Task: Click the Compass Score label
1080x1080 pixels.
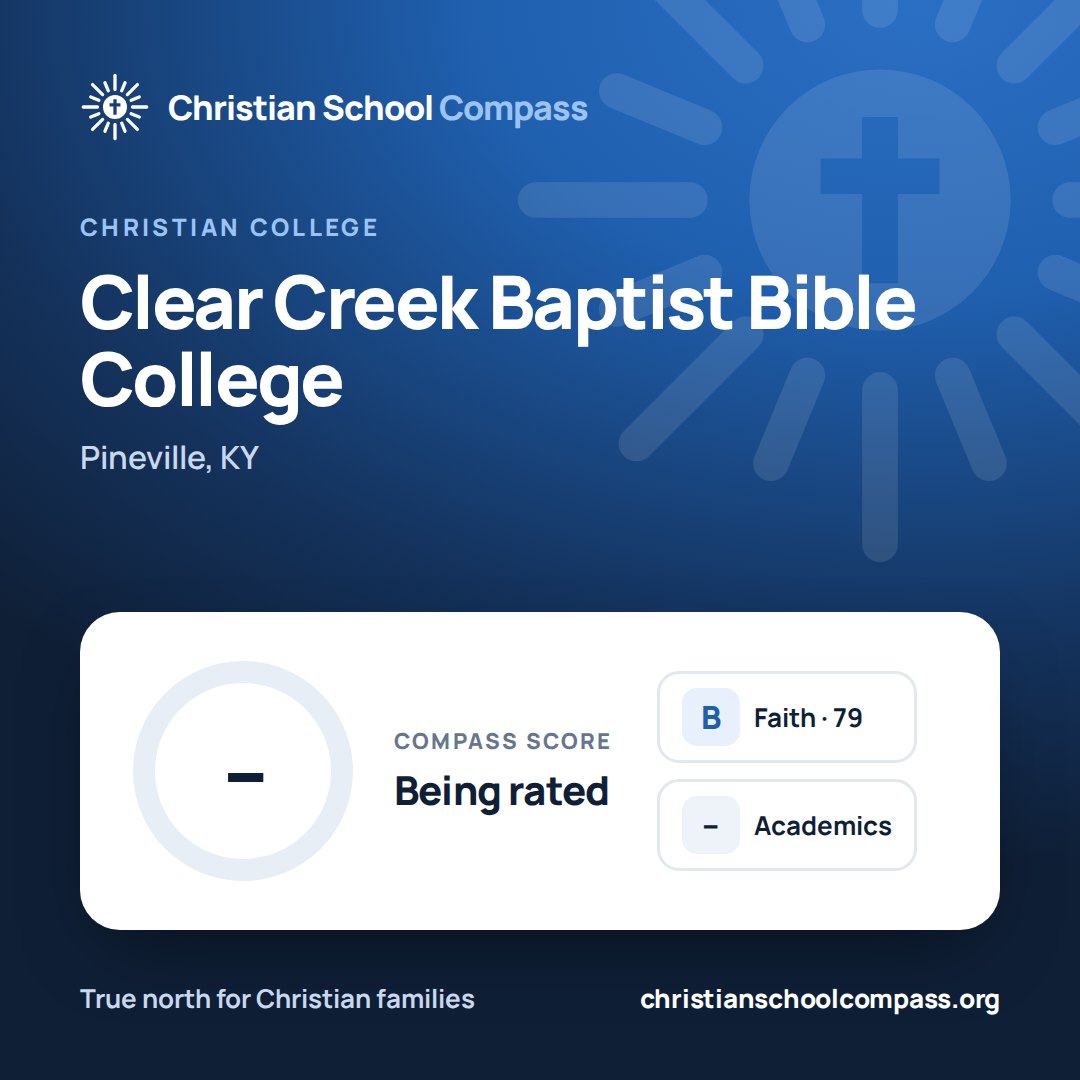Action: tap(502, 741)
